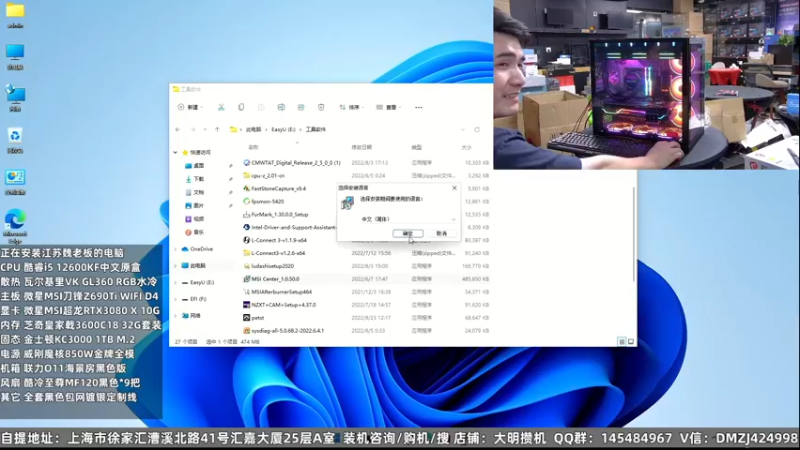Click 确定 OK in the language dialog
800x450 pixels.
[x=408, y=233]
